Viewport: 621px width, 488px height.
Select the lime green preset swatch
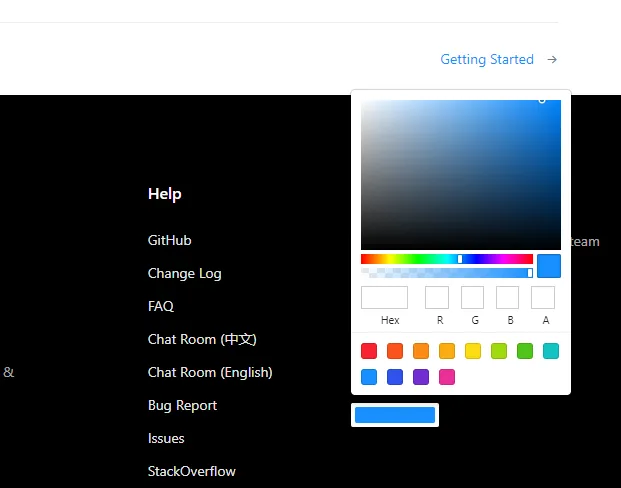point(499,351)
